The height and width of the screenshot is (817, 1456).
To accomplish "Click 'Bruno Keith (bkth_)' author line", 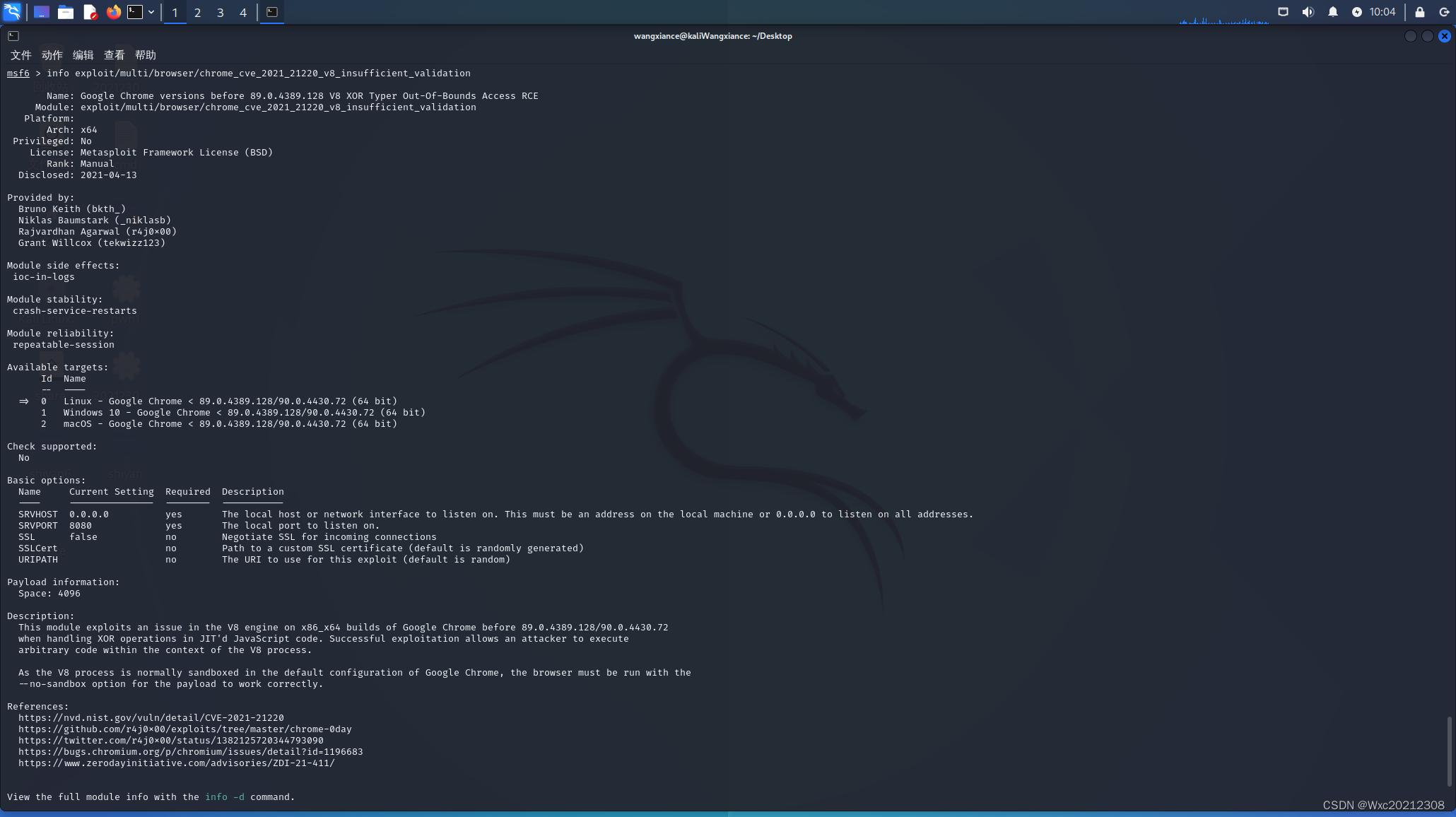I will pyautogui.click(x=72, y=209).
